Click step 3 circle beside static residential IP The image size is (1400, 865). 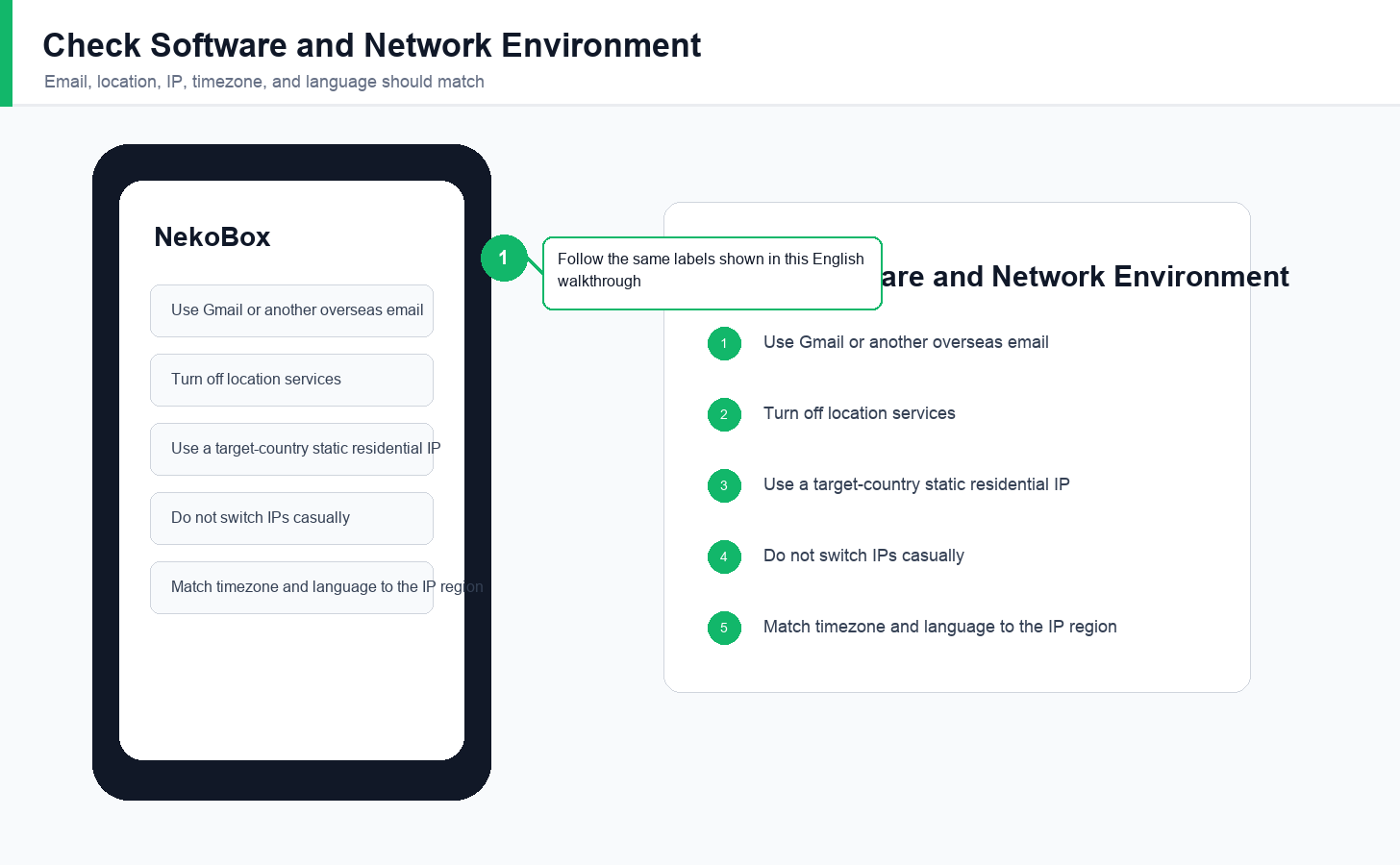724,485
